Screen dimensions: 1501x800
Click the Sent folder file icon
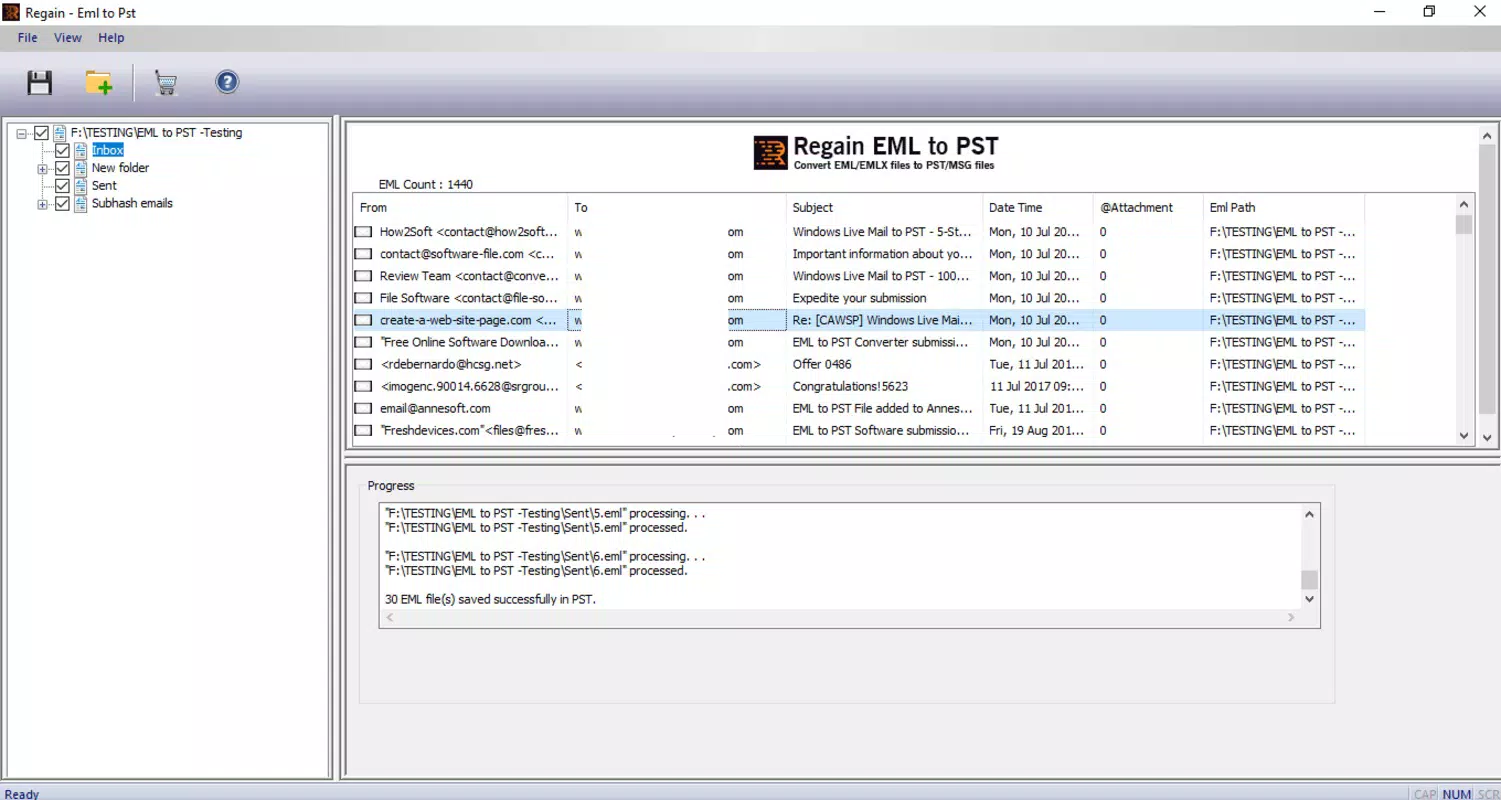click(x=80, y=186)
